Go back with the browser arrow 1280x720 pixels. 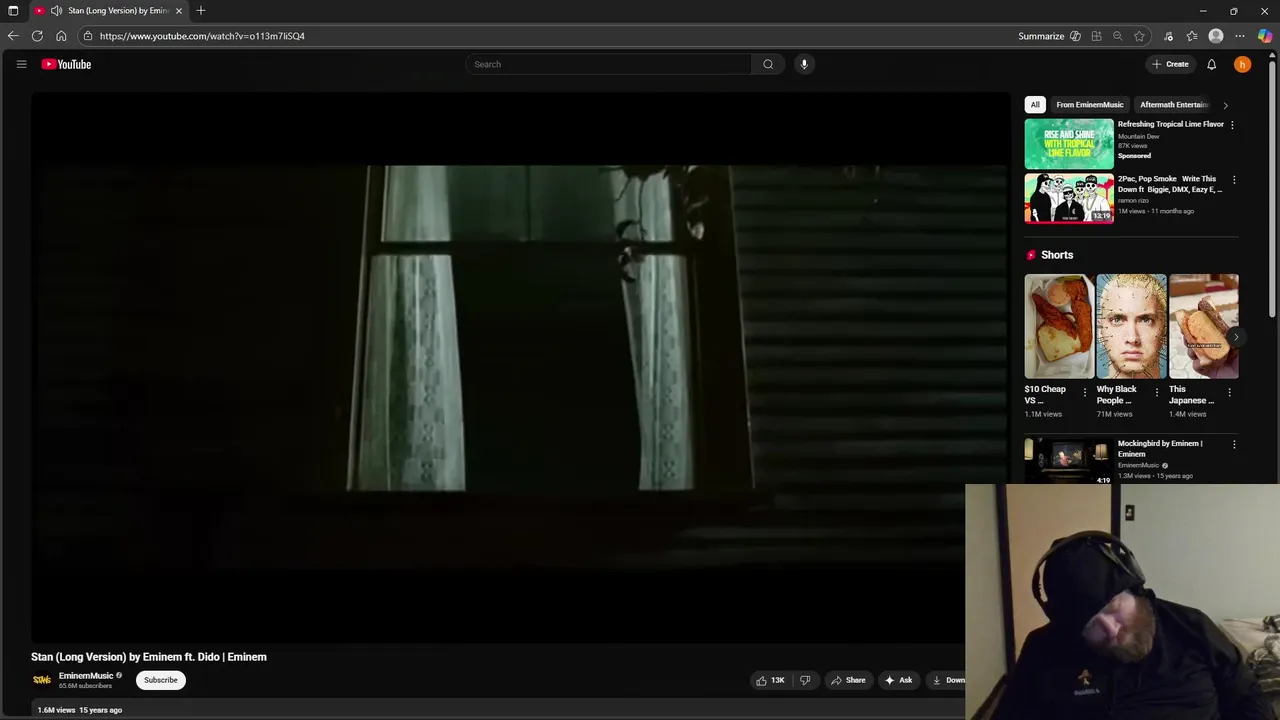tap(13, 36)
